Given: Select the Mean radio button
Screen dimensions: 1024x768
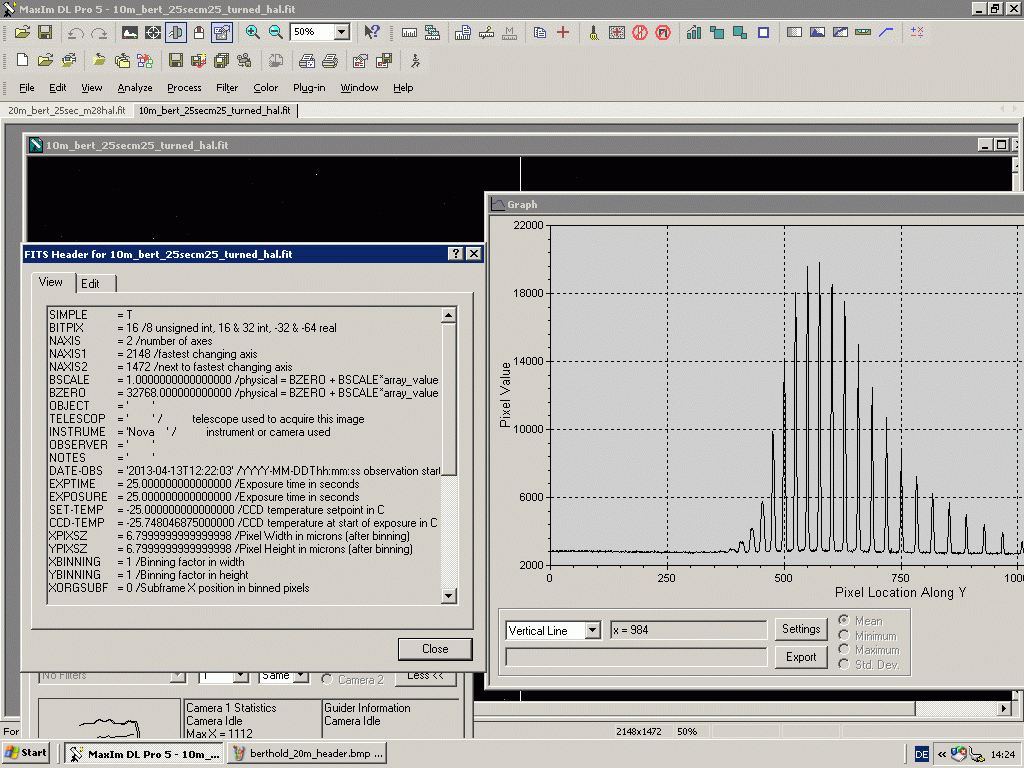Looking at the screenshot, I should pos(845,621).
